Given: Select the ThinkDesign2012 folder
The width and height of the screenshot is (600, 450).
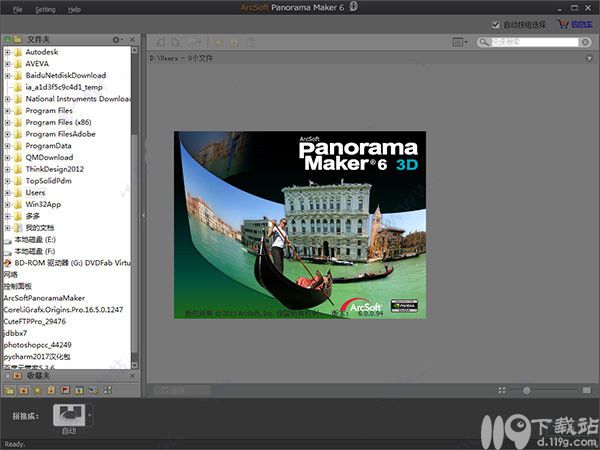Looking at the screenshot, I should (x=54, y=169).
